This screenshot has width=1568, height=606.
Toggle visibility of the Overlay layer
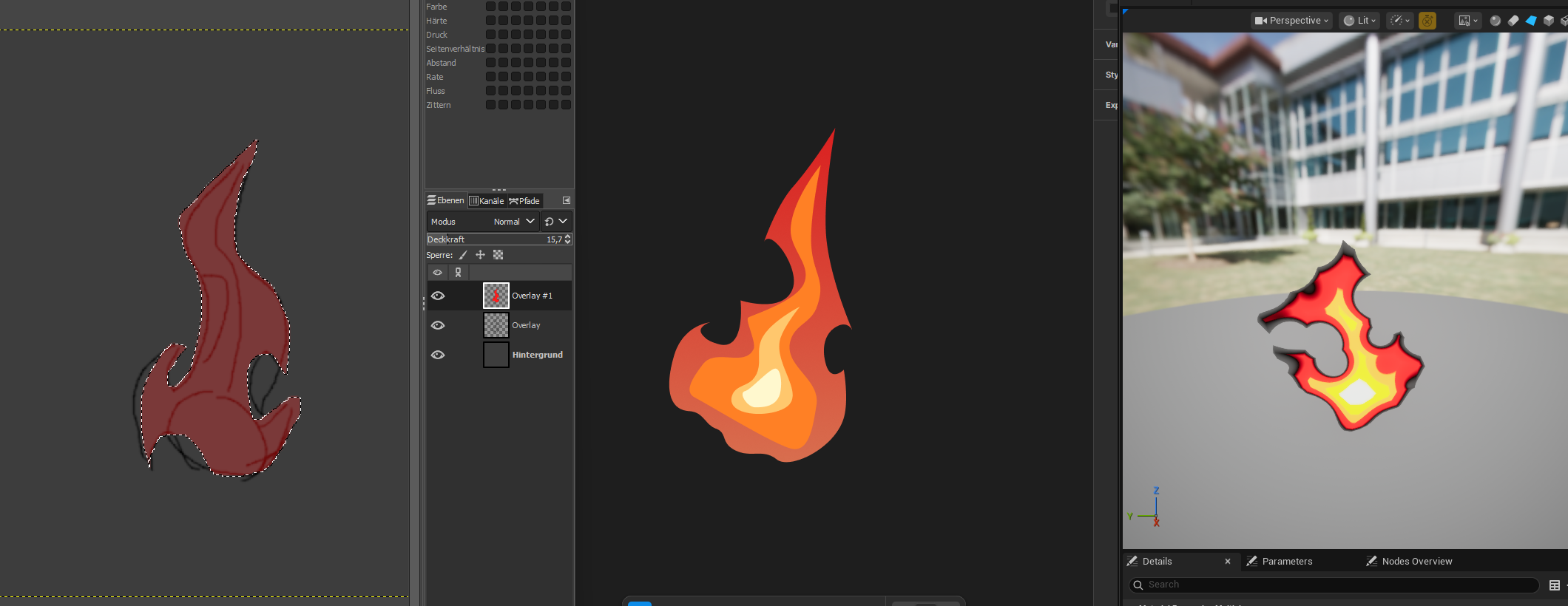click(x=438, y=325)
